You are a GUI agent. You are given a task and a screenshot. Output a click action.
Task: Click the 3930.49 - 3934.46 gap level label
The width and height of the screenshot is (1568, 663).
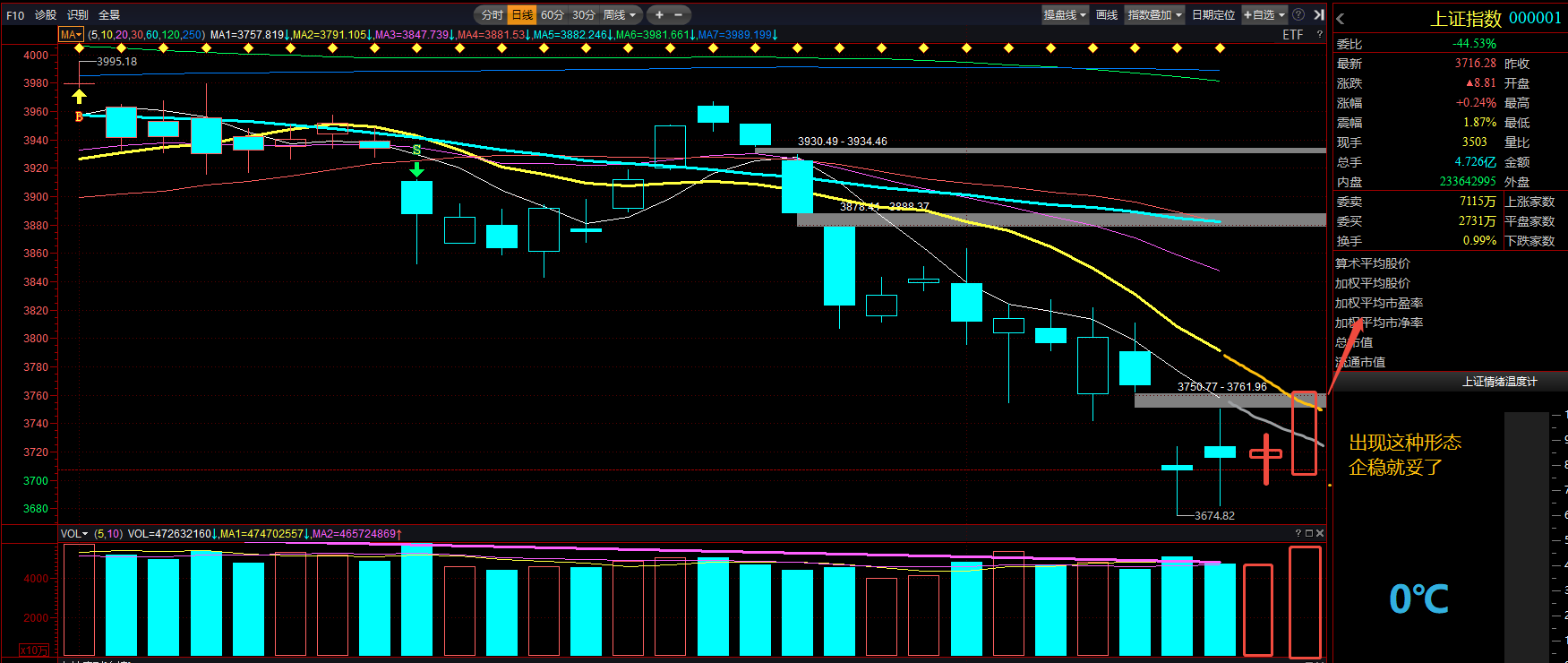coord(843,142)
